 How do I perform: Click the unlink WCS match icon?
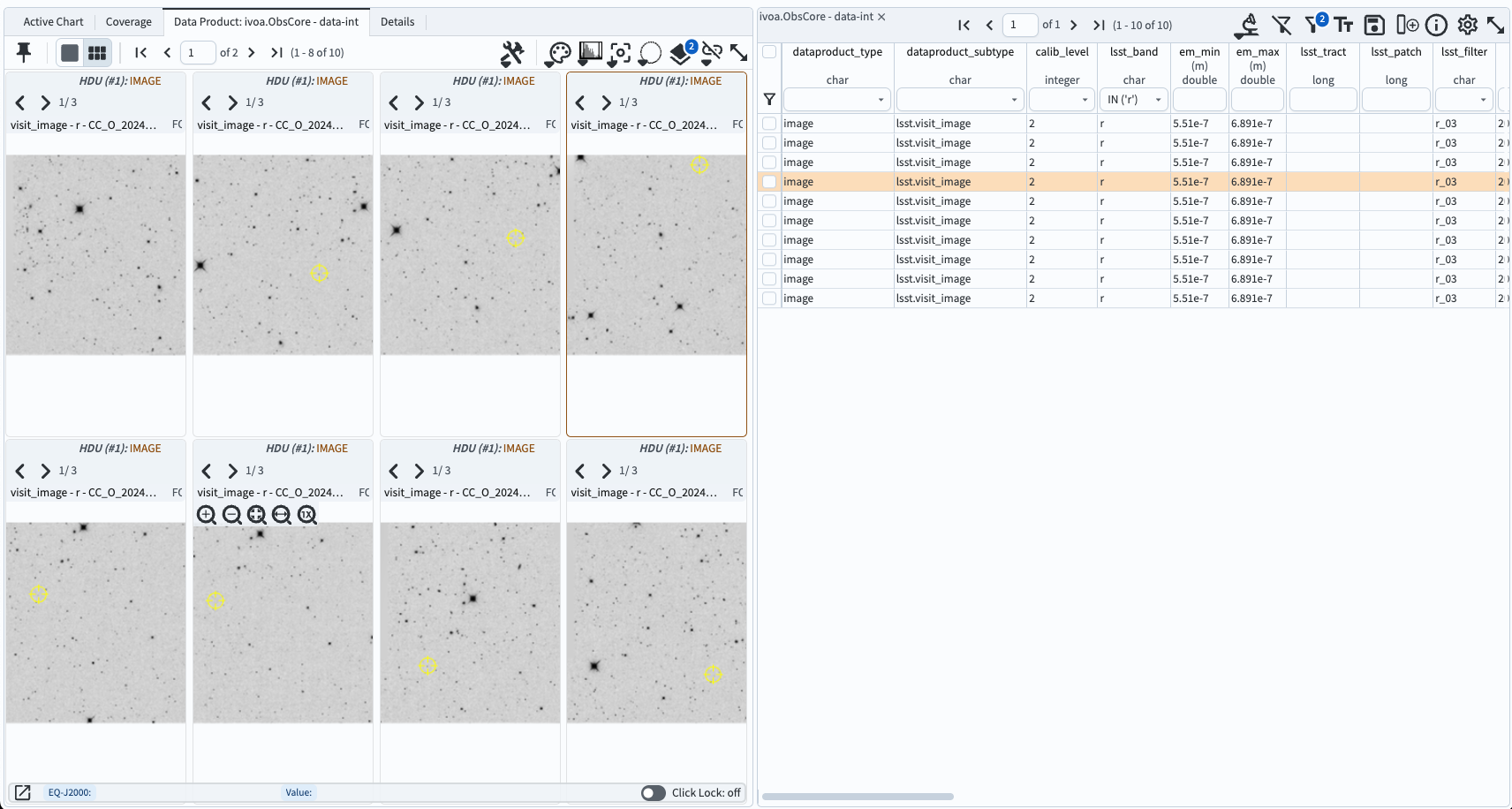pos(712,53)
